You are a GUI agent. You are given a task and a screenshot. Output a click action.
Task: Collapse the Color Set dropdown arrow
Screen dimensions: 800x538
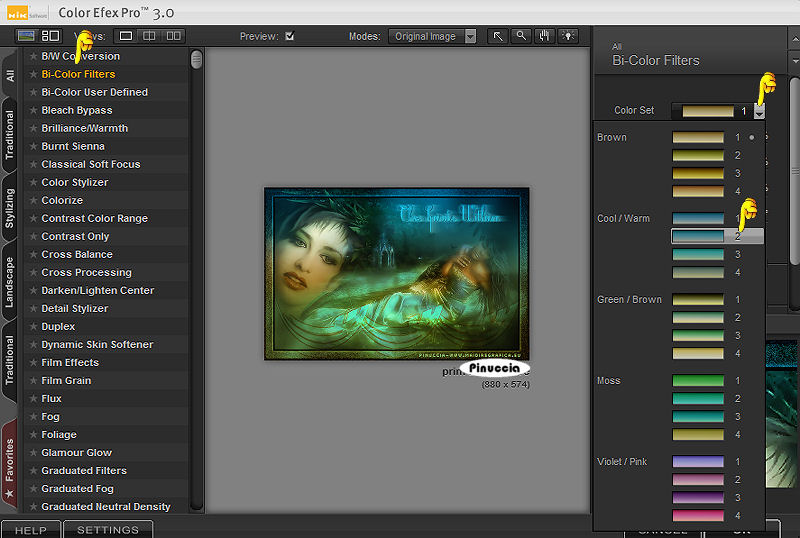[x=759, y=111]
